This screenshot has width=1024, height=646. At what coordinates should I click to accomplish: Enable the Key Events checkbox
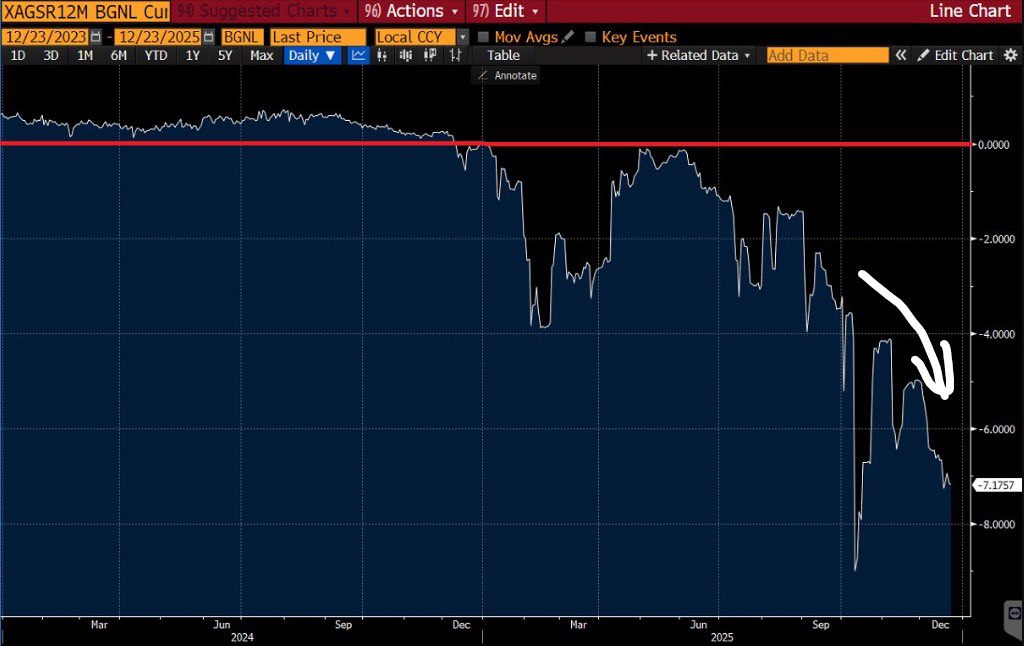coord(590,37)
